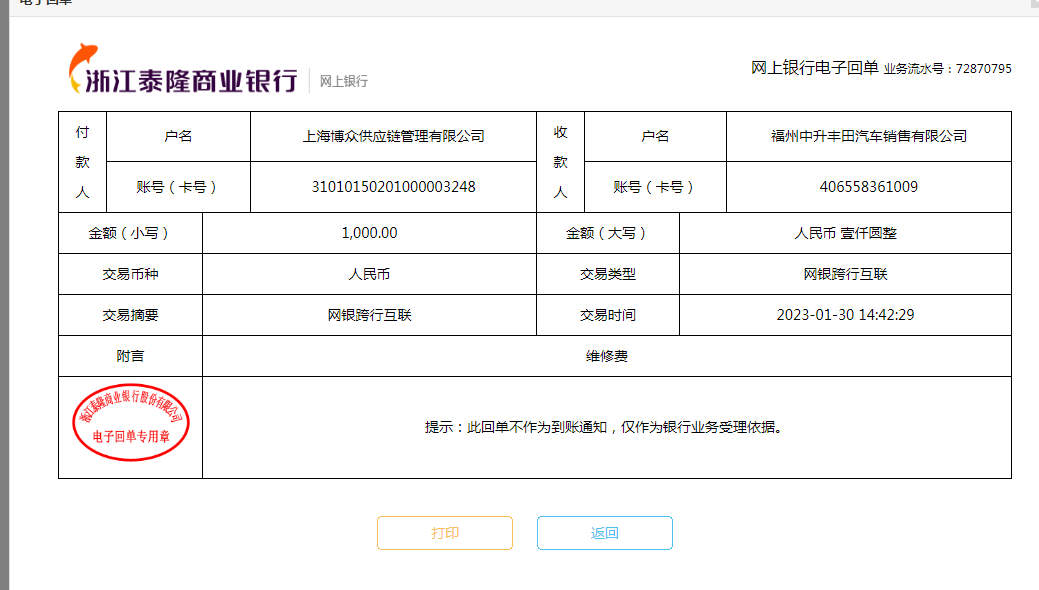Viewport: 1039px width, 590px height.
Task: Click the red electronic receipt seal stamp
Action: [131, 424]
